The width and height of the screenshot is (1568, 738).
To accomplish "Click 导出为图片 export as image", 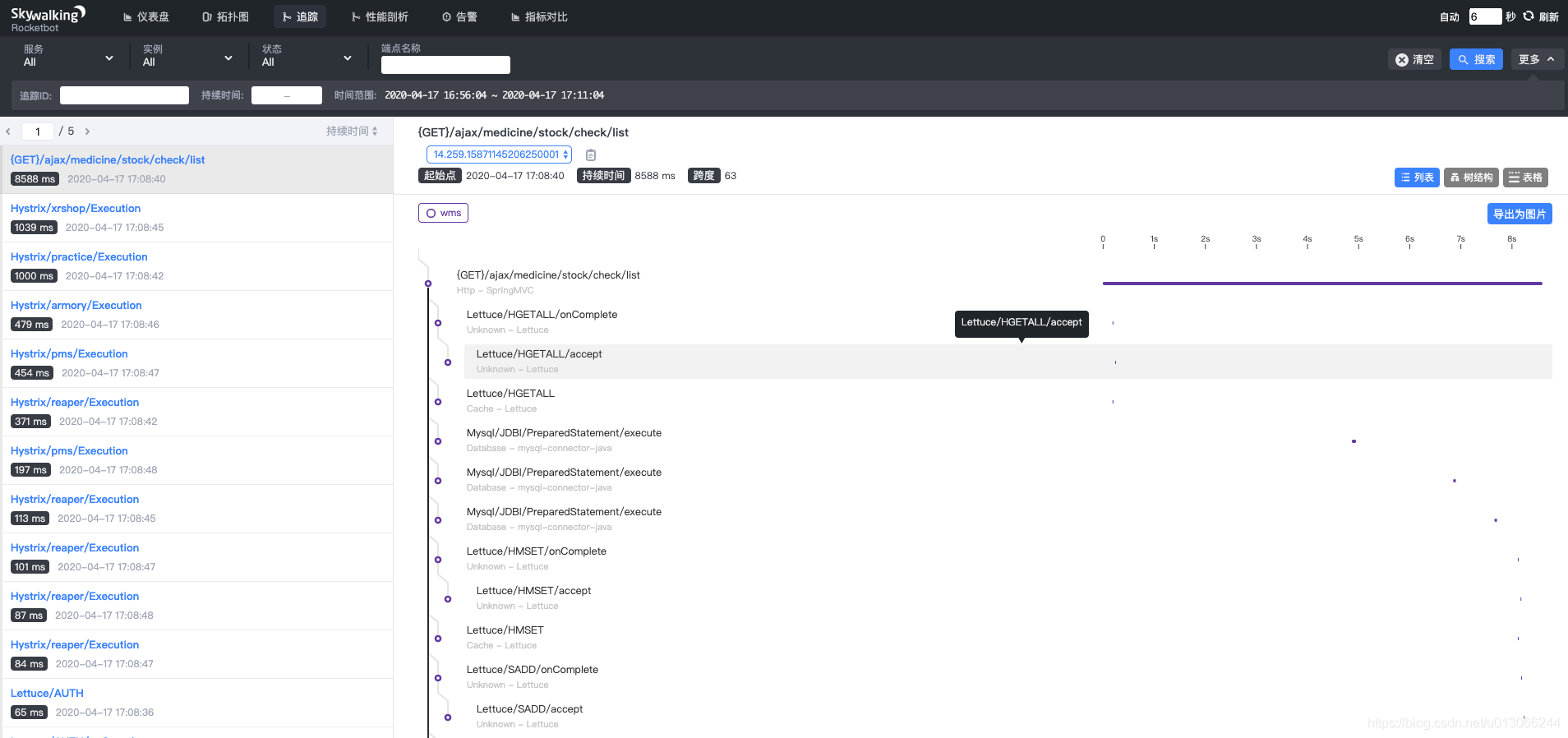I will pyautogui.click(x=1520, y=214).
